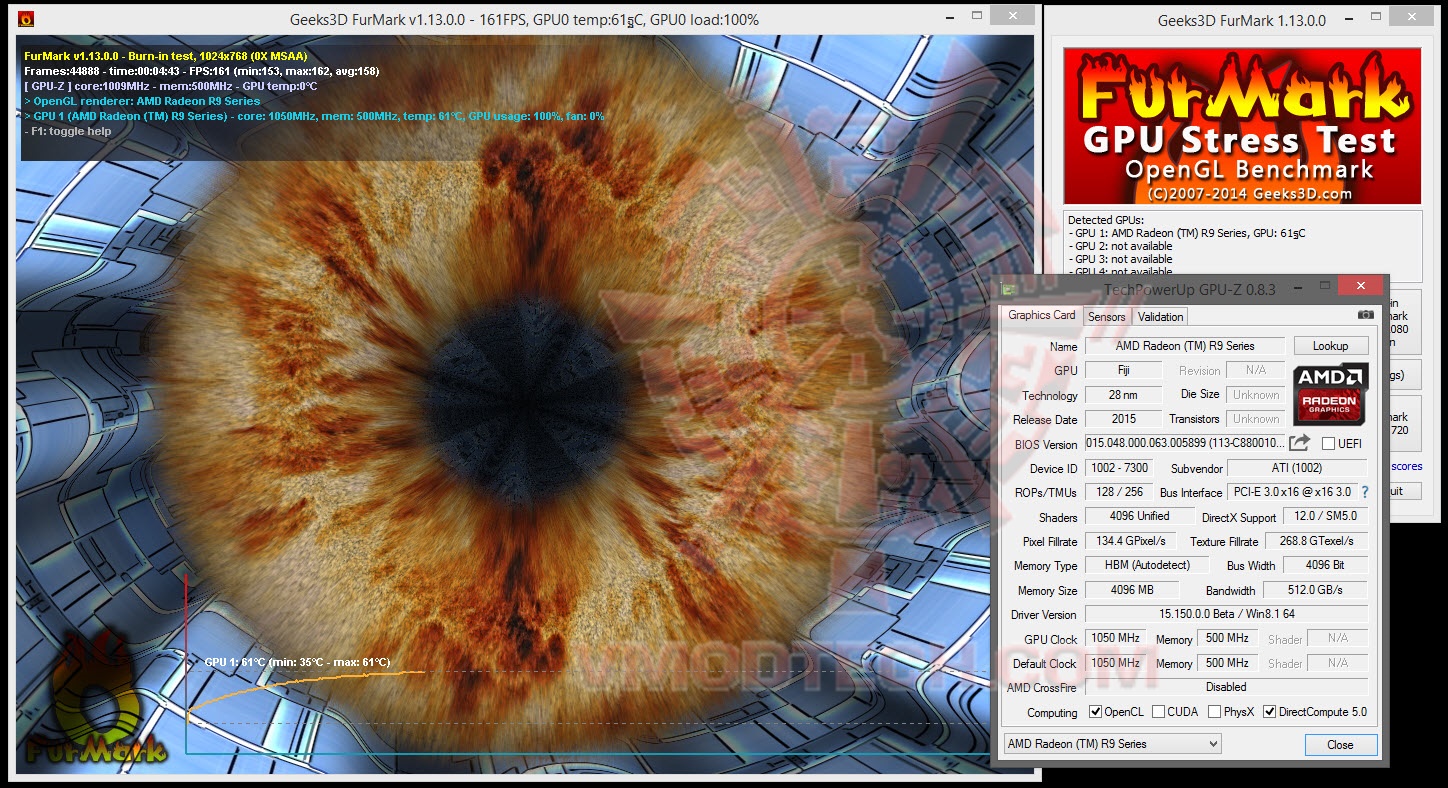Select the Technology value '28 nm'
Image resolution: width=1448 pixels, height=788 pixels.
tap(1124, 395)
